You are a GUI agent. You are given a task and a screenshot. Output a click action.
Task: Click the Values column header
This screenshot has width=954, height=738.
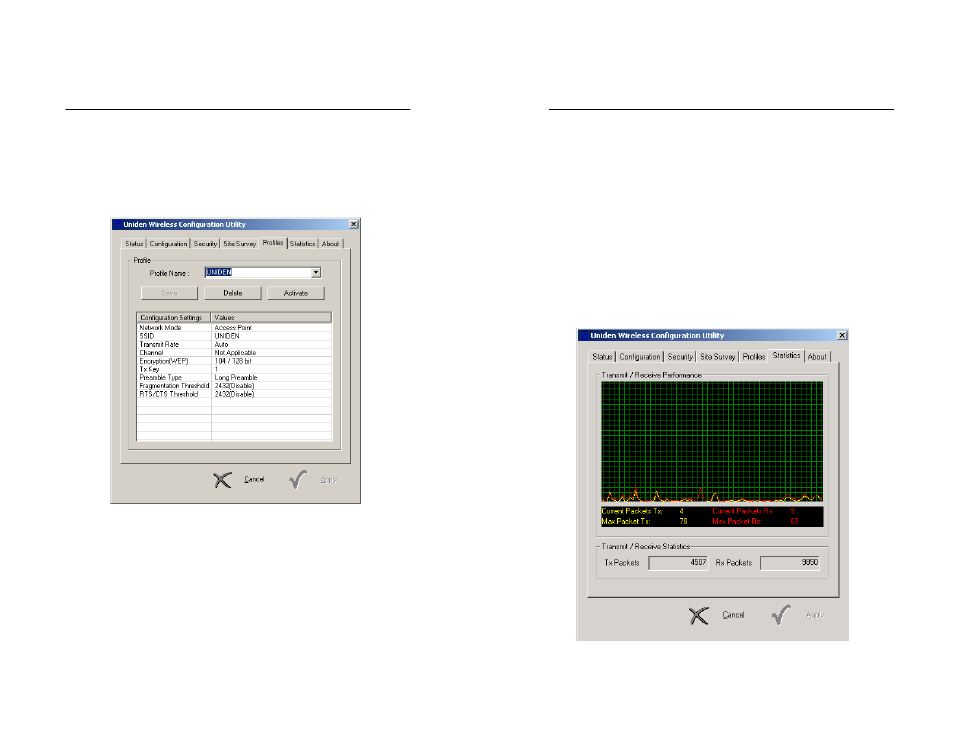point(271,318)
